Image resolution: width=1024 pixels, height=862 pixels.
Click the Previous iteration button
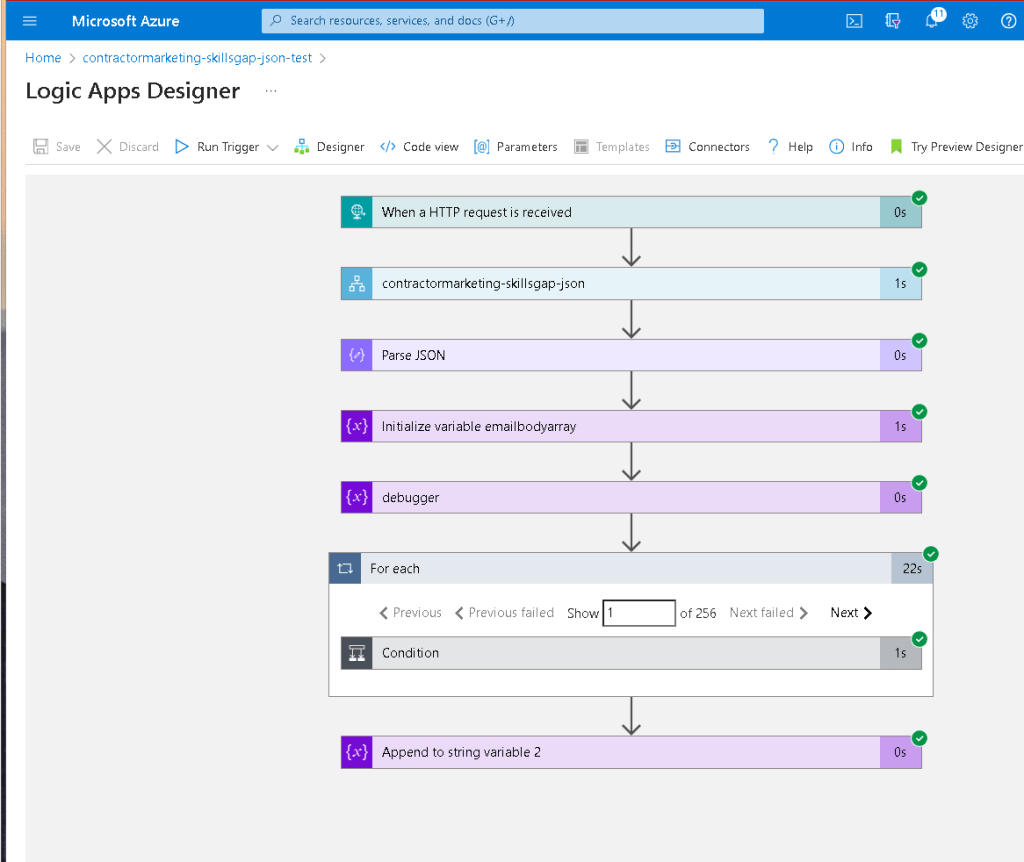pyautogui.click(x=411, y=613)
